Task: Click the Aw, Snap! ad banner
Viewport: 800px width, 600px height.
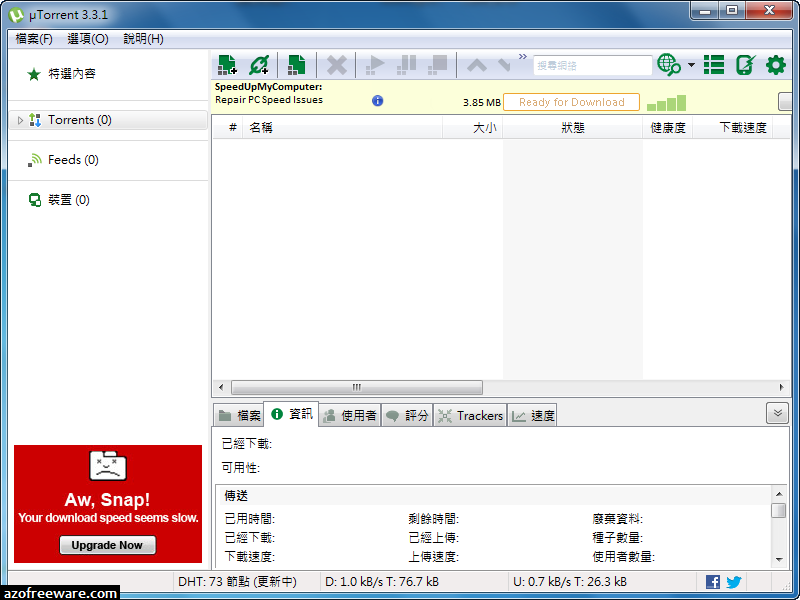Action: [x=108, y=504]
